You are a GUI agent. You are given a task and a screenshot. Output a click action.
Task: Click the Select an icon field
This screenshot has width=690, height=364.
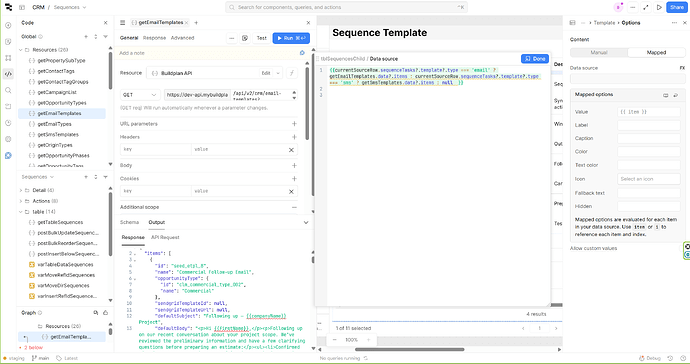point(649,179)
